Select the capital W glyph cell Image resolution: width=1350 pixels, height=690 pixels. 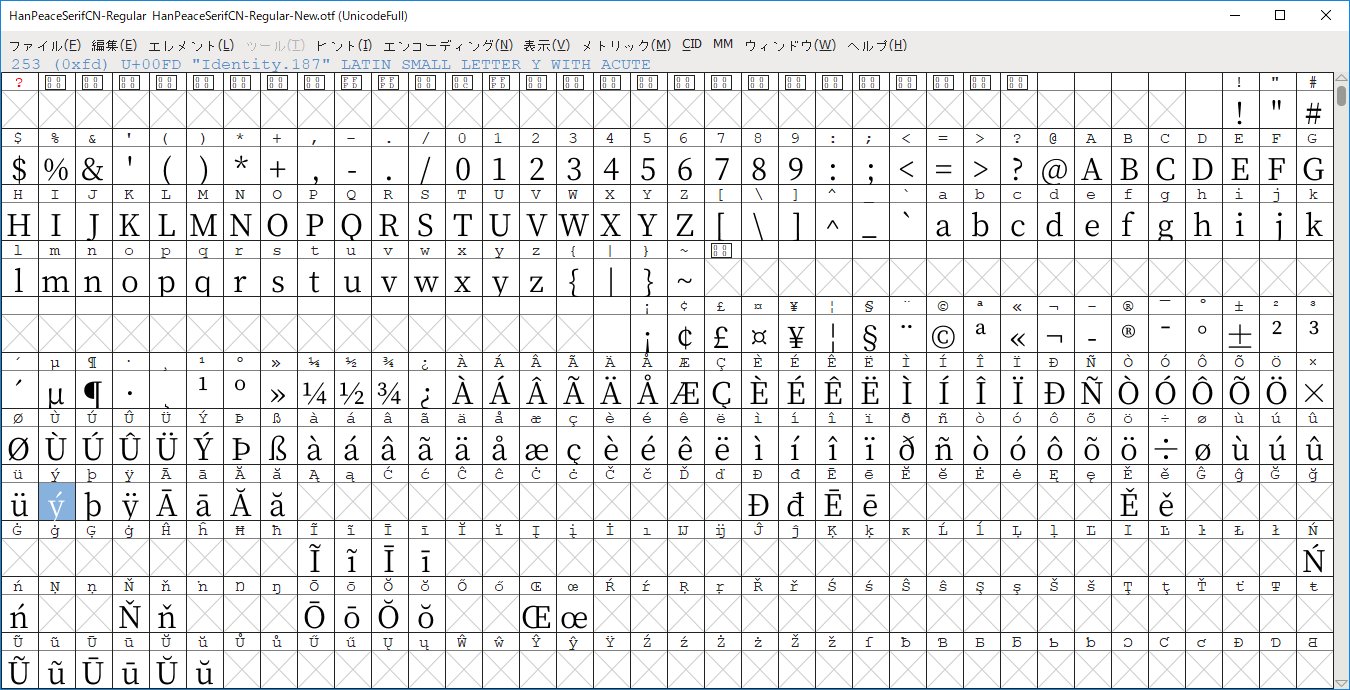click(x=573, y=223)
